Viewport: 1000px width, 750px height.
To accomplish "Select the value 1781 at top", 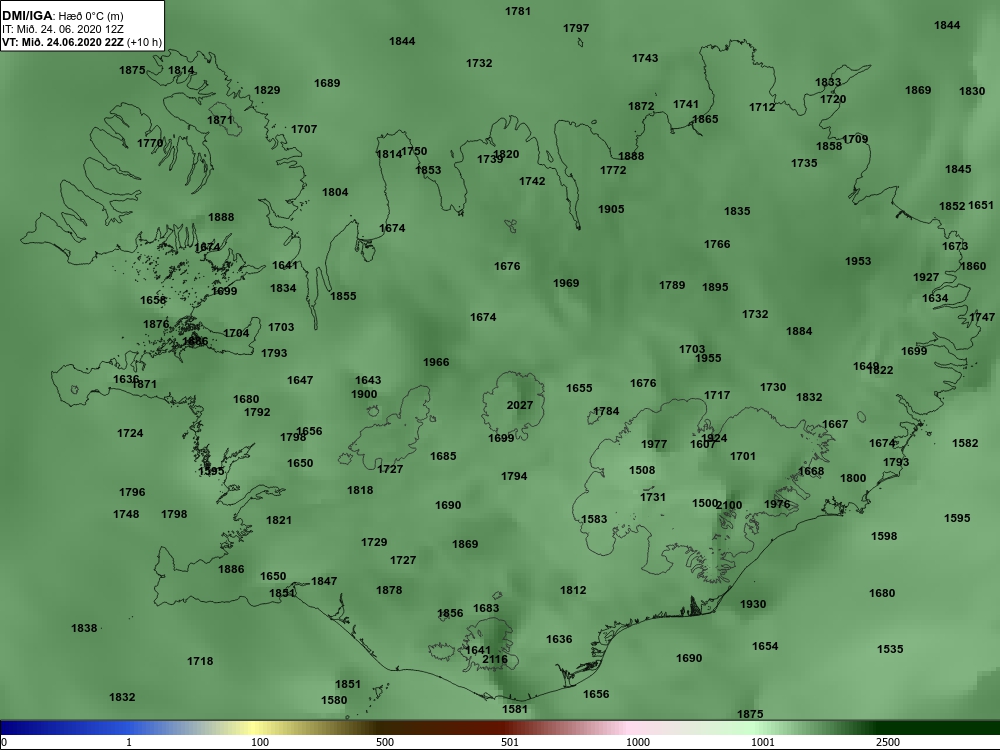I will pos(518,11).
